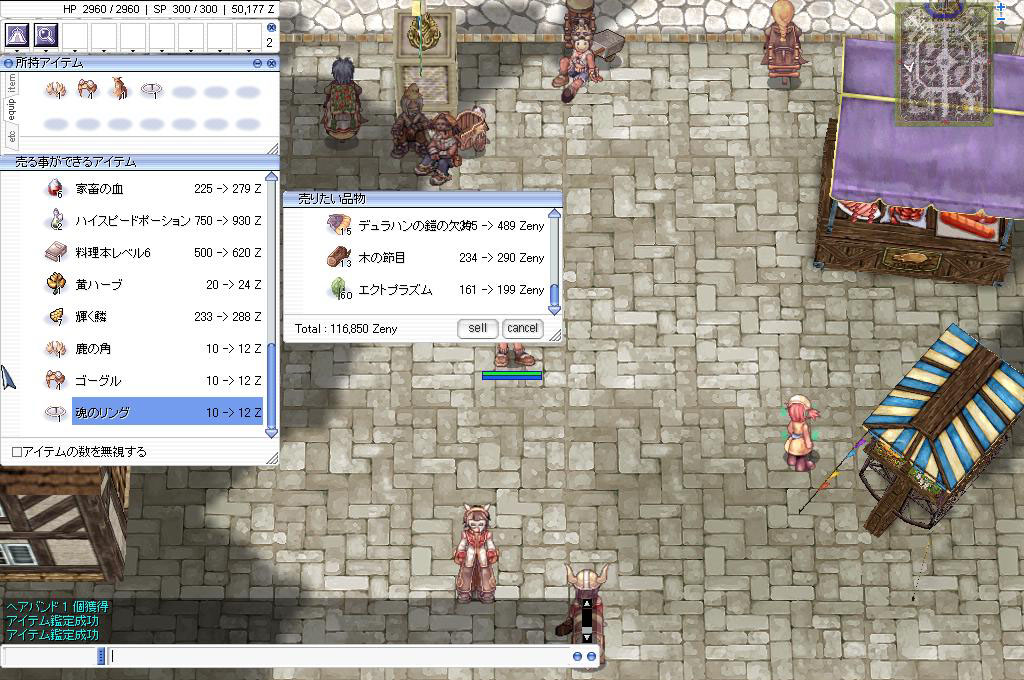Click the resize grip of the sellable items window

pyautogui.click(x=272, y=459)
